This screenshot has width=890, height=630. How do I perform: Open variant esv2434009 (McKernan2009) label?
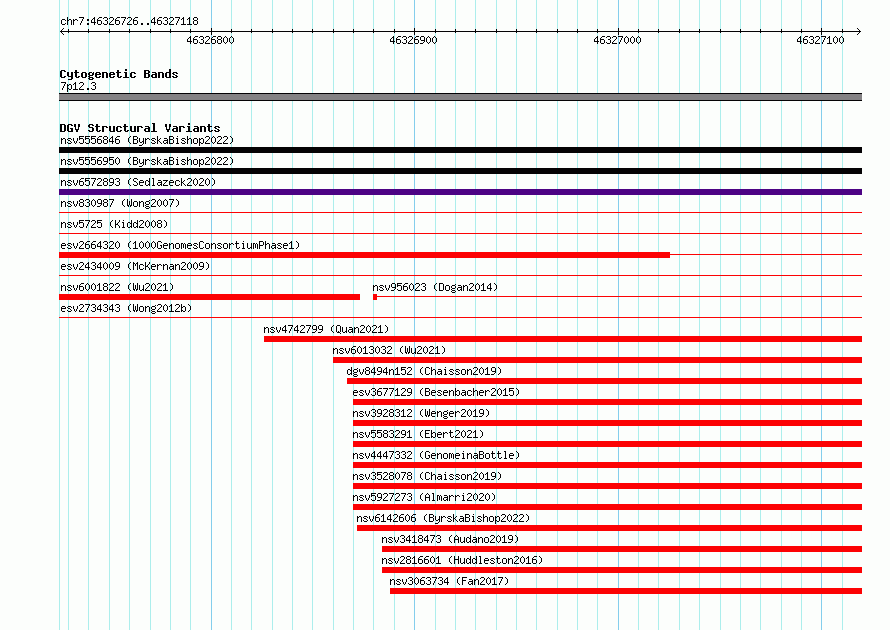click(135, 266)
